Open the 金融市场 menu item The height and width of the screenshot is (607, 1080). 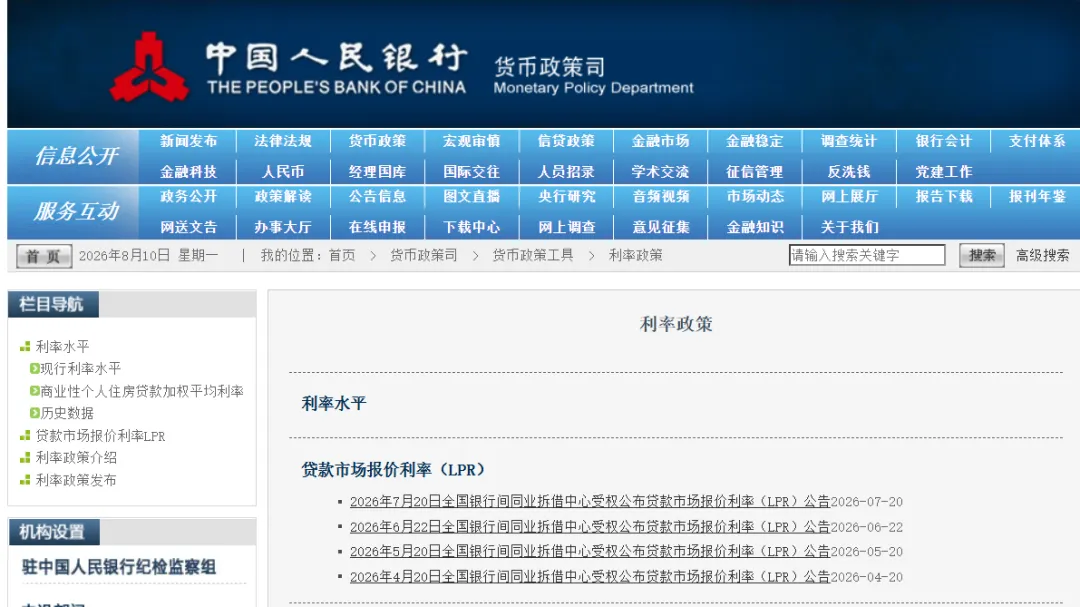pyautogui.click(x=660, y=141)
